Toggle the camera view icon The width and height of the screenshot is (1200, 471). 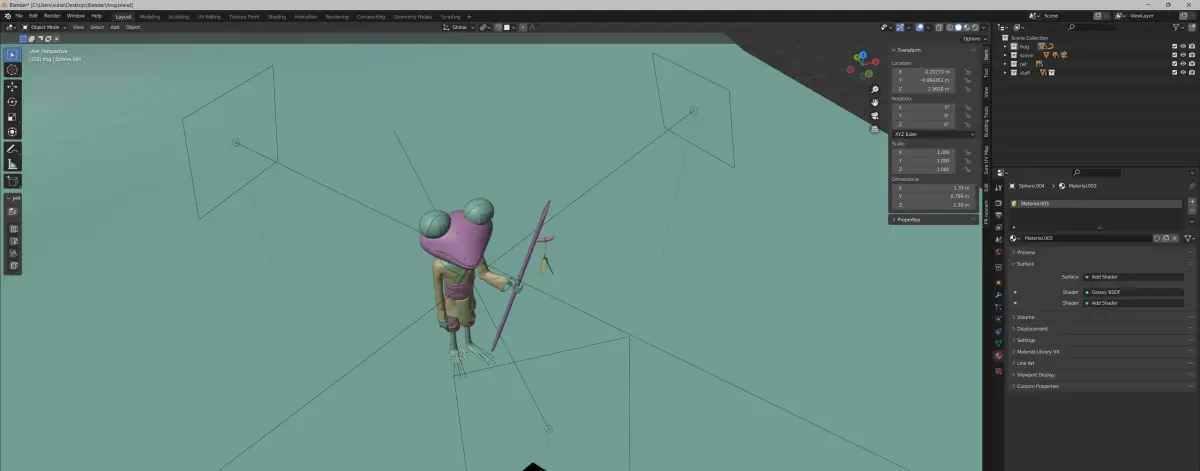(x=875, y=115)
